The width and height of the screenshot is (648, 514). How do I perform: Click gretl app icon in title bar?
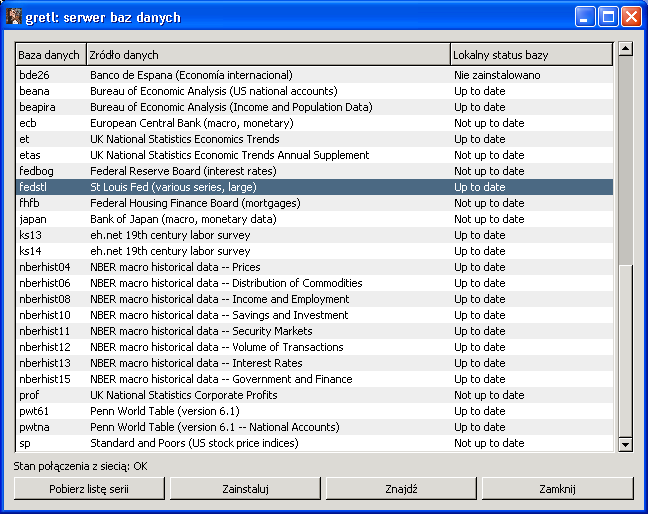(14, 17)
